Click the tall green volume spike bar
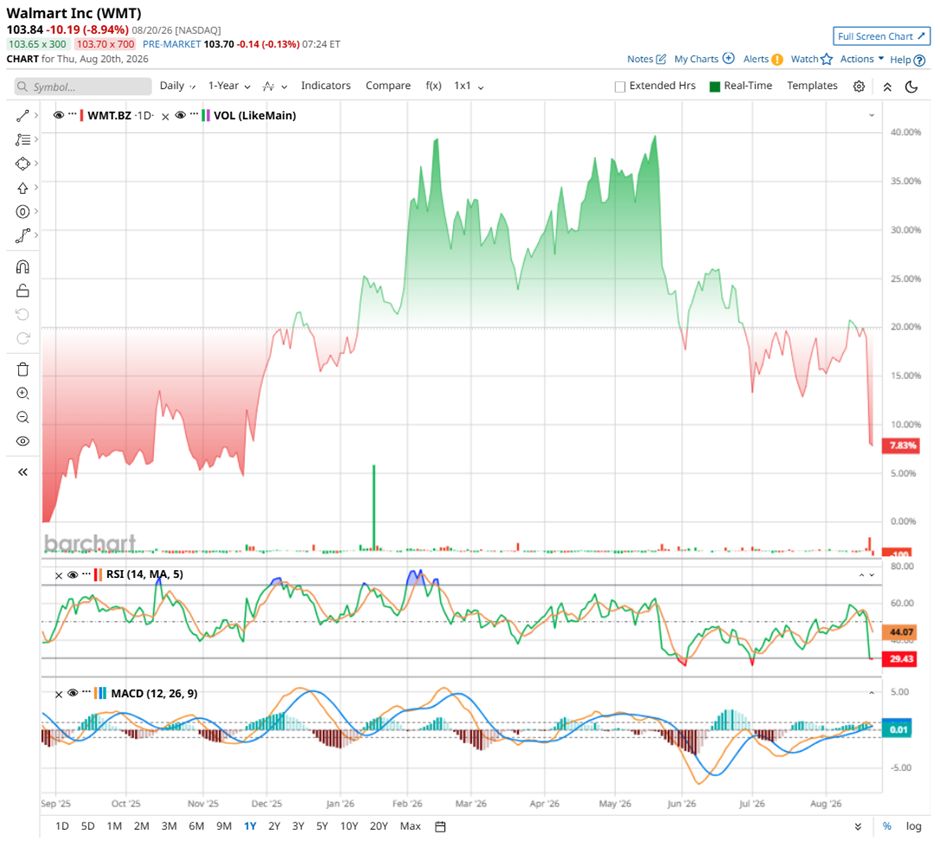Viewport: 940px width, 847px height. pos(374,507)
